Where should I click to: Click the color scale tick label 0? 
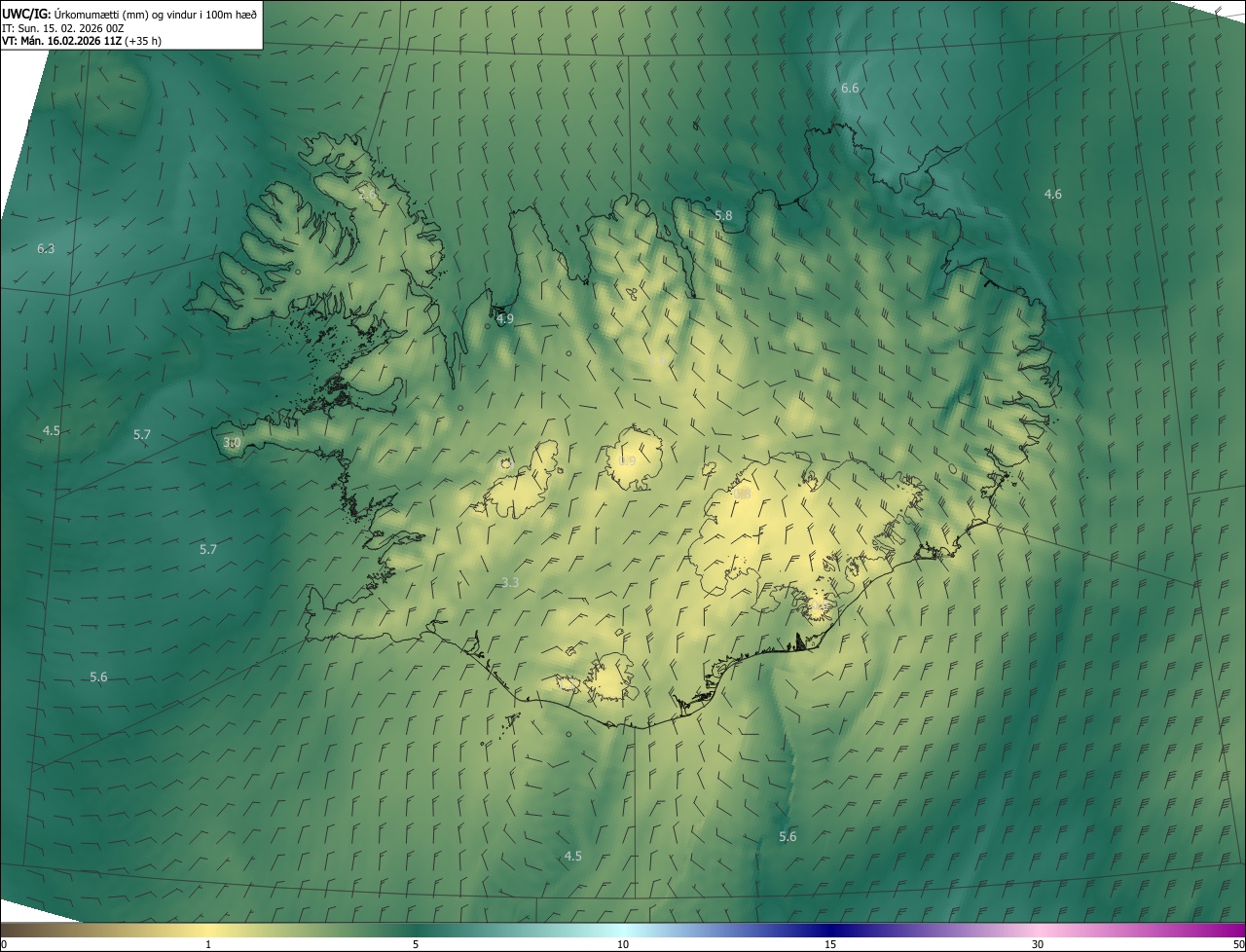click(x=3, y=945)
